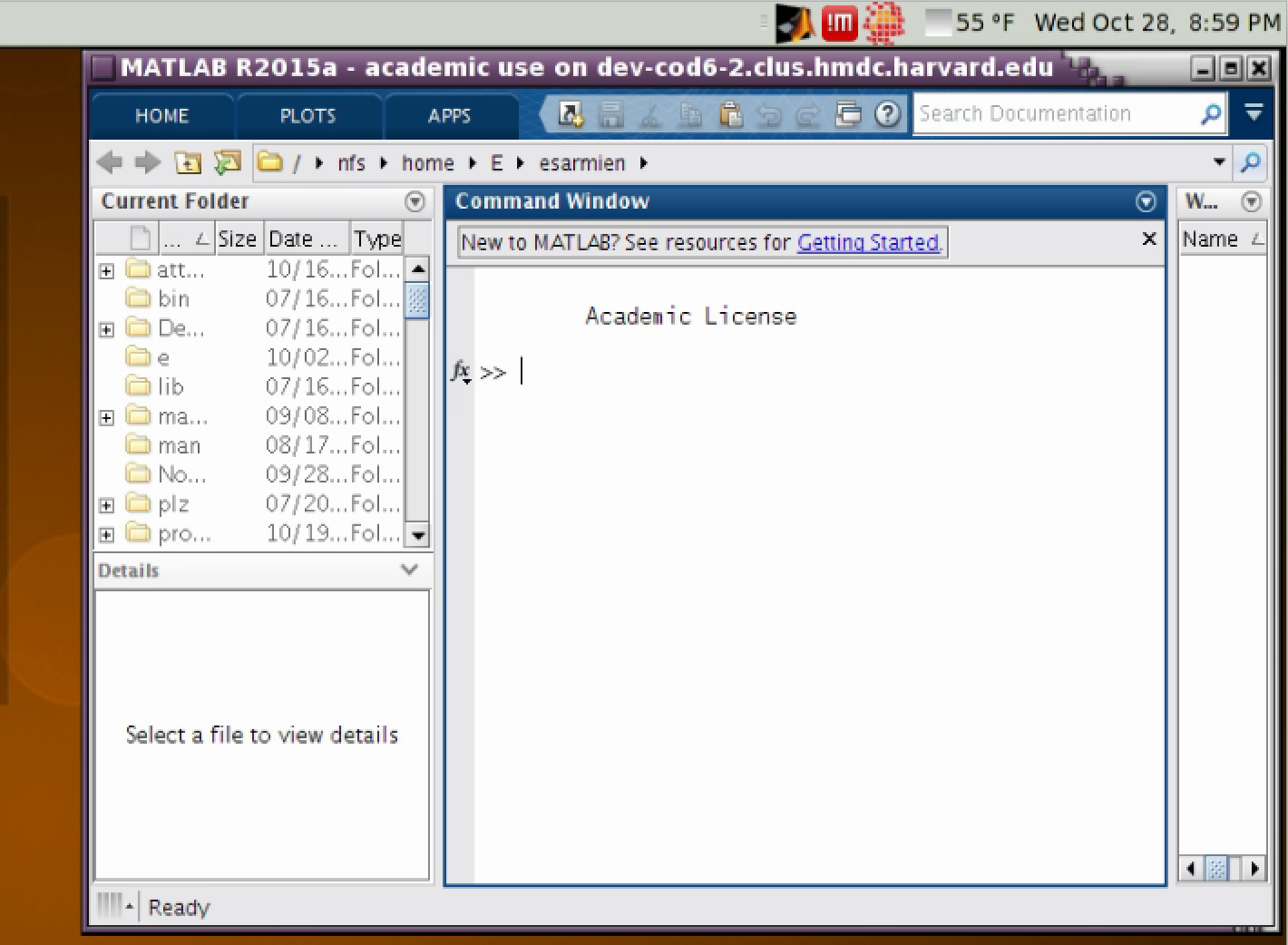Click the Copy icon in the toolbar

pyautogui.click(x=691, y=114)
